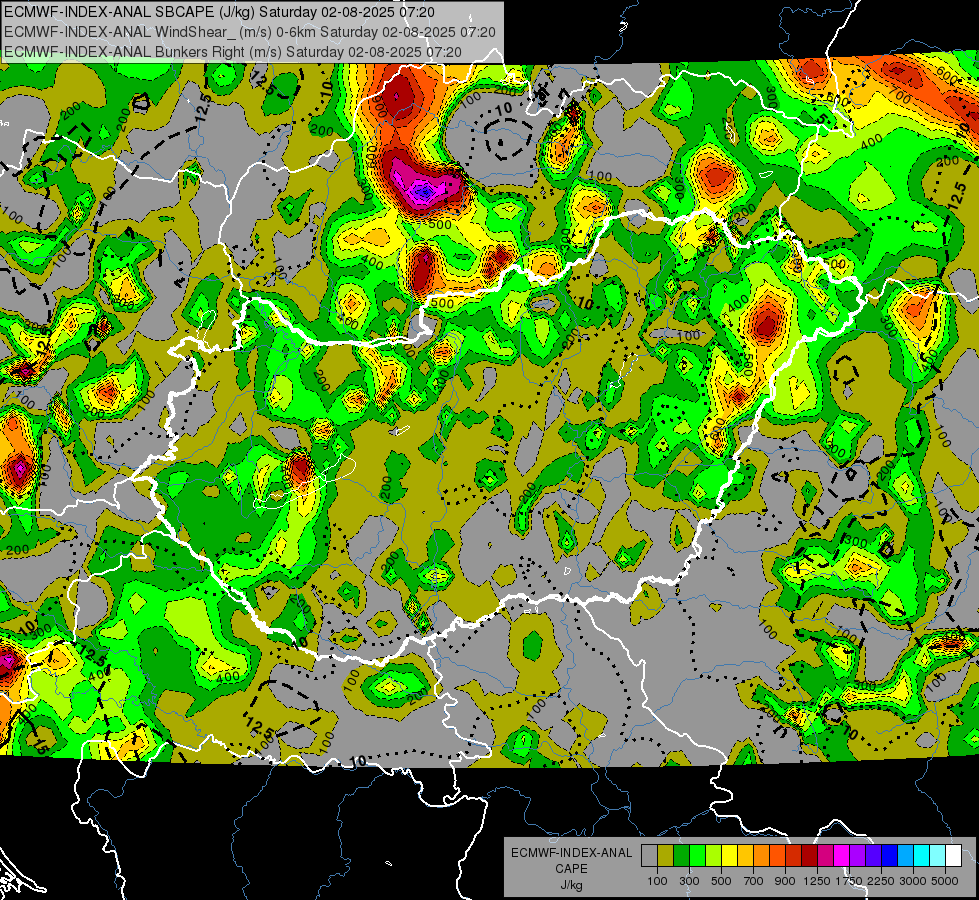Click the olive swatch in the CAPE legend

666,855
